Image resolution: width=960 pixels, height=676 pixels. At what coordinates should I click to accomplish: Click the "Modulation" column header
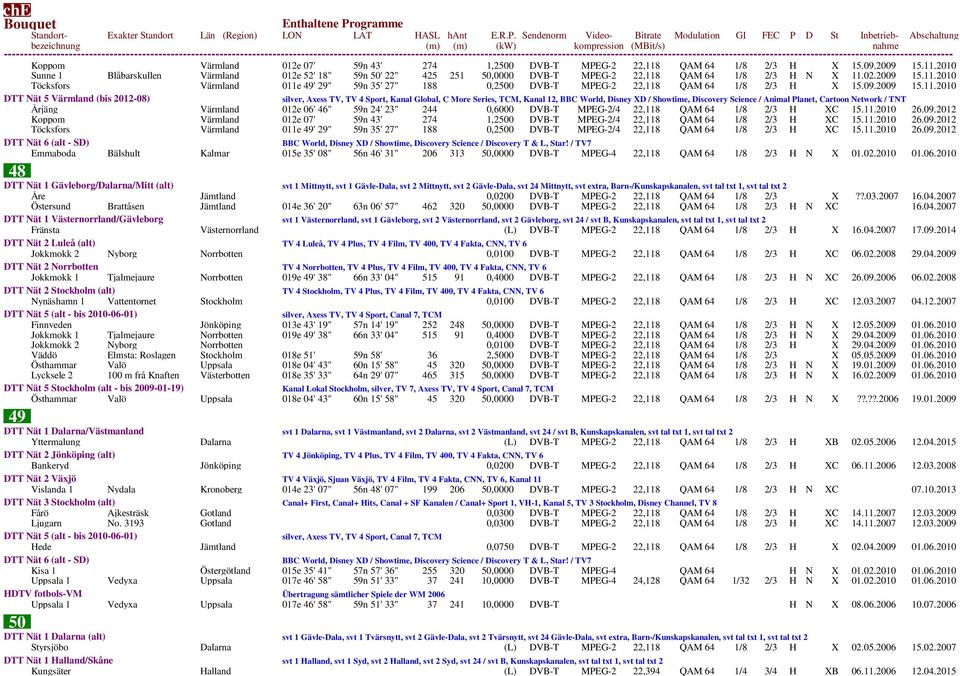(x=697, y=36)
